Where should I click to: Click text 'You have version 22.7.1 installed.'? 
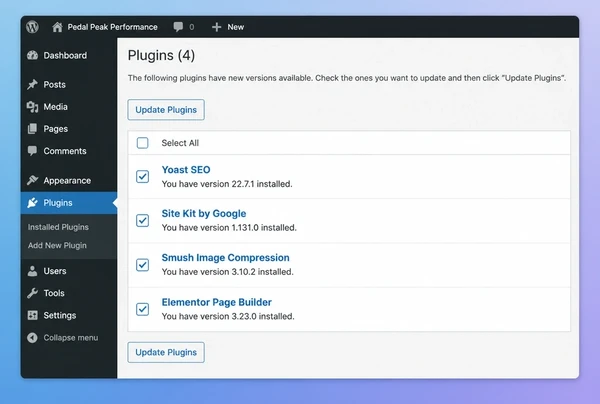click(x=227, y=184)
